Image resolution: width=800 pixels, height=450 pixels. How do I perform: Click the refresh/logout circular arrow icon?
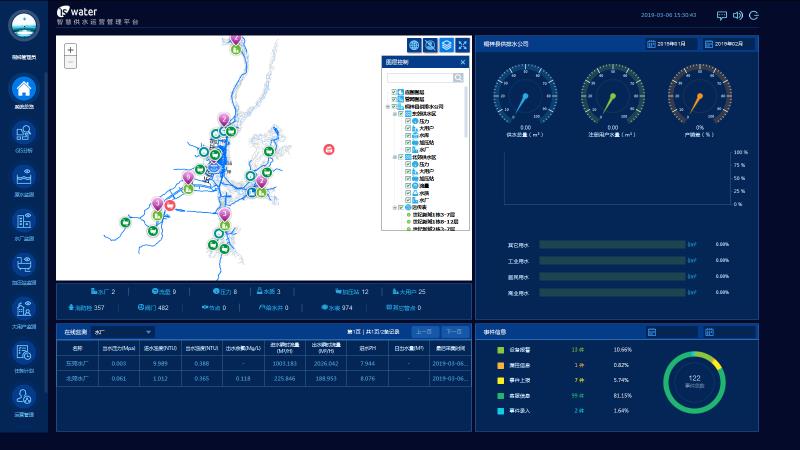click(754, 15)
